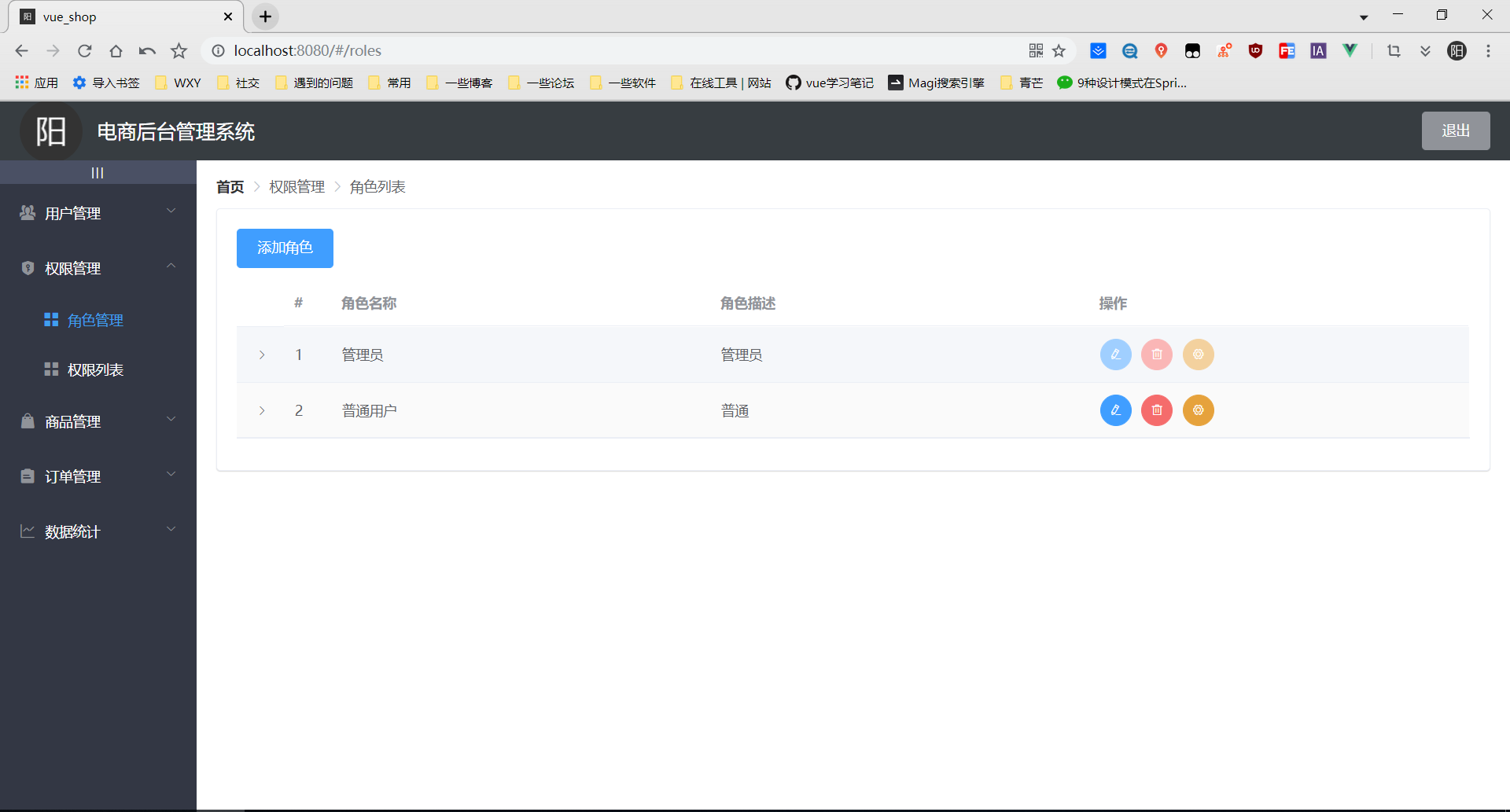Click the bookmark star beside the home icon
Screen dimensions: 1510x812
tap(179, 51)
